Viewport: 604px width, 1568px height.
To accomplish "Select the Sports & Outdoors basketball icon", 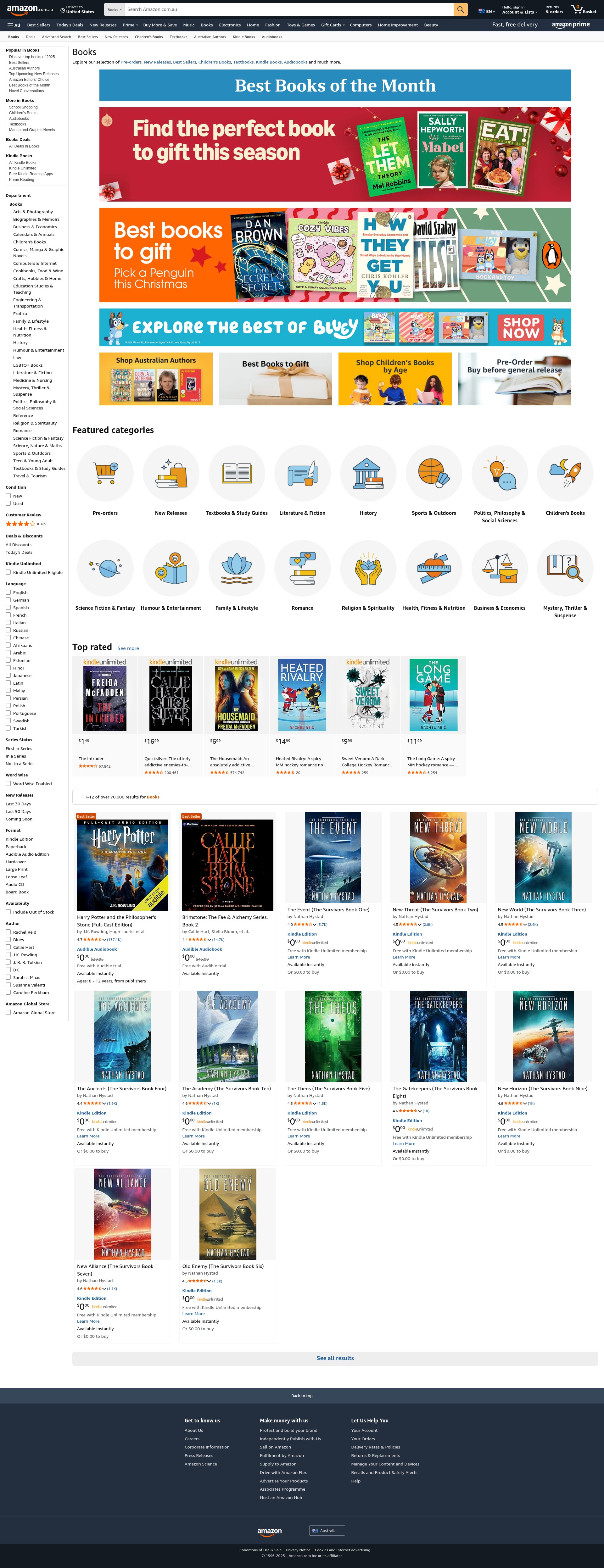I will 434,473.
